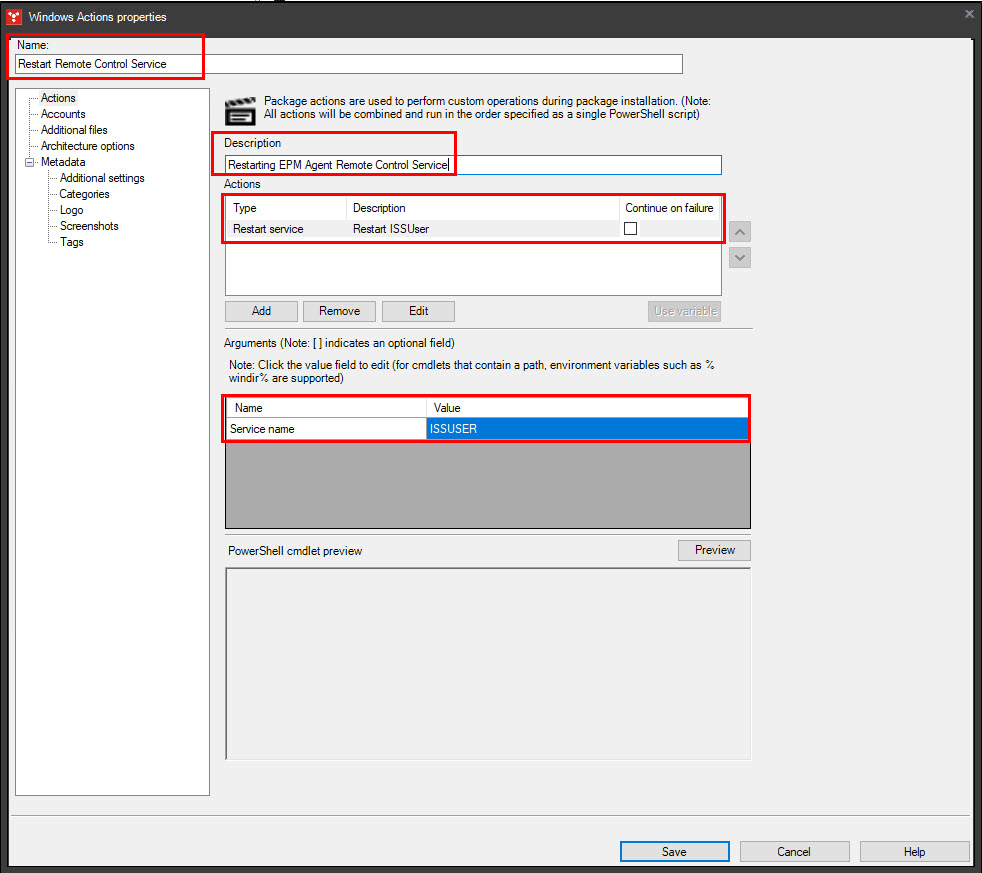Image resolution: width=982 pixels, height=873 pixels.
Task: Open the Additional files page
Action: (x=74, y=129)
